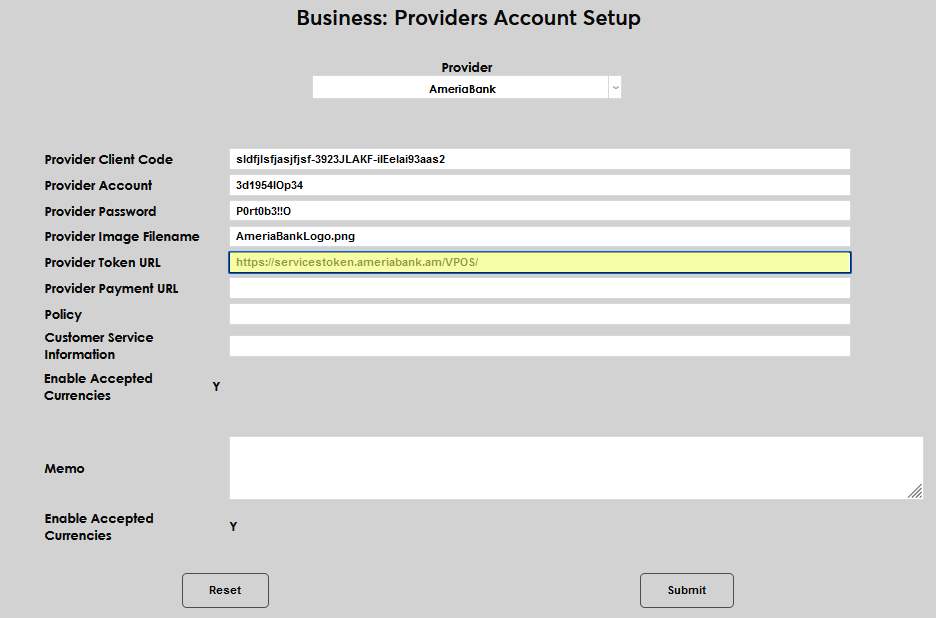Focus the Provider Account text box
The width and height of the screenshot is (936, 618).
point(539,185)
